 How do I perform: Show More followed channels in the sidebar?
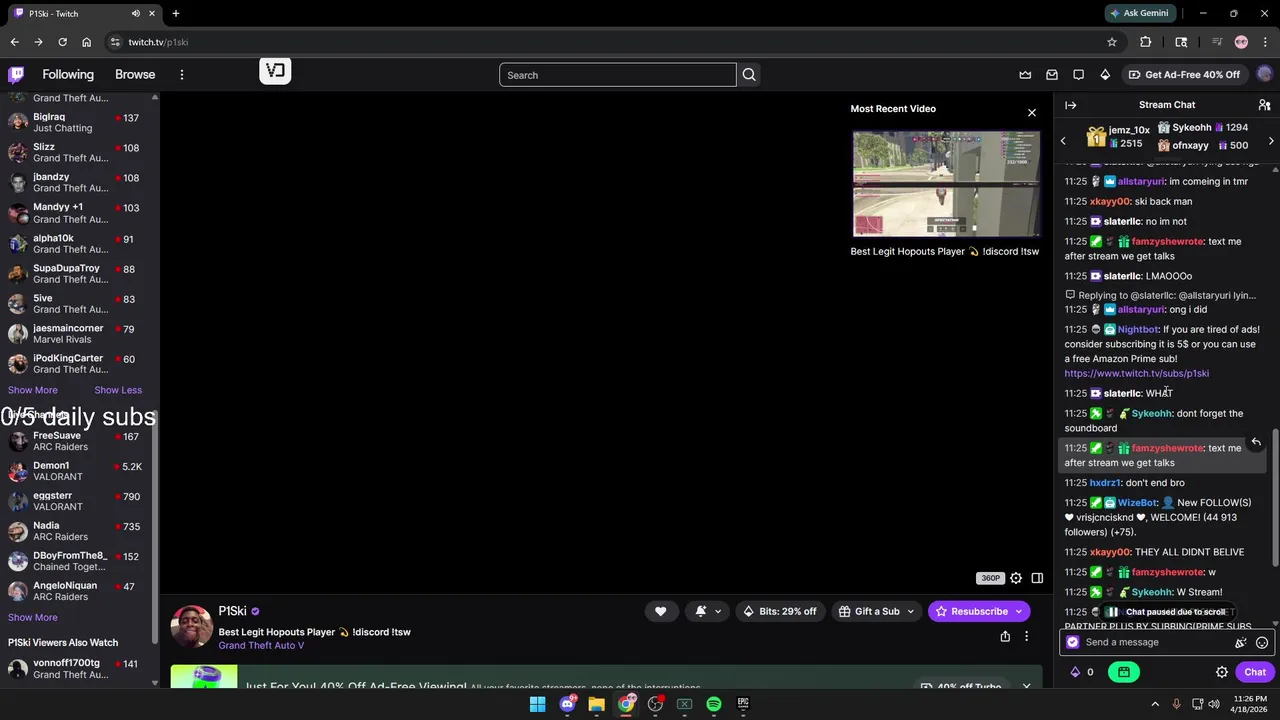tap(33, 390)
